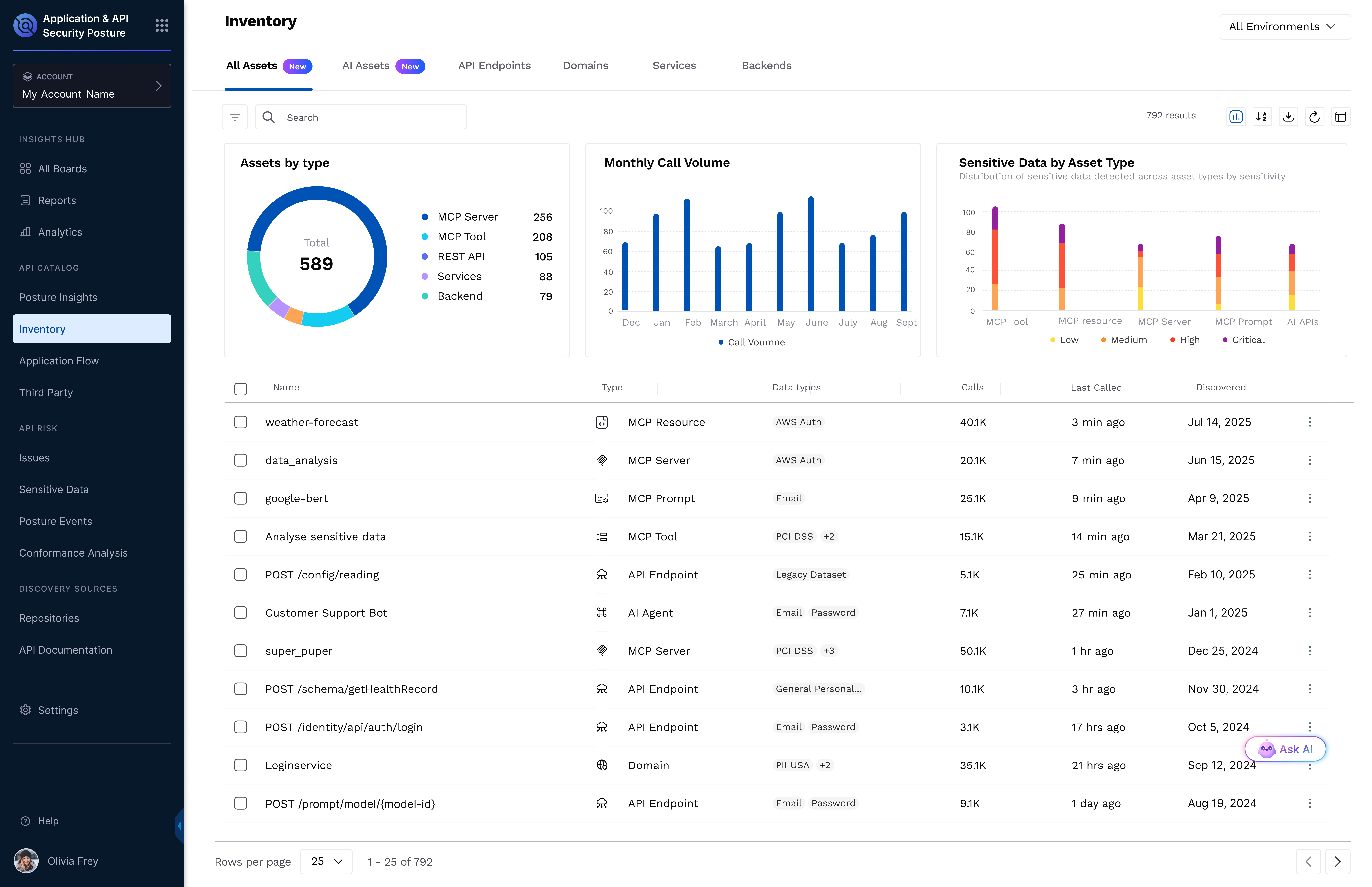The width and height of the screenshot is (1372, 887).
Task: Open the app switcher grid icon
Action: (x=162, y=25)
